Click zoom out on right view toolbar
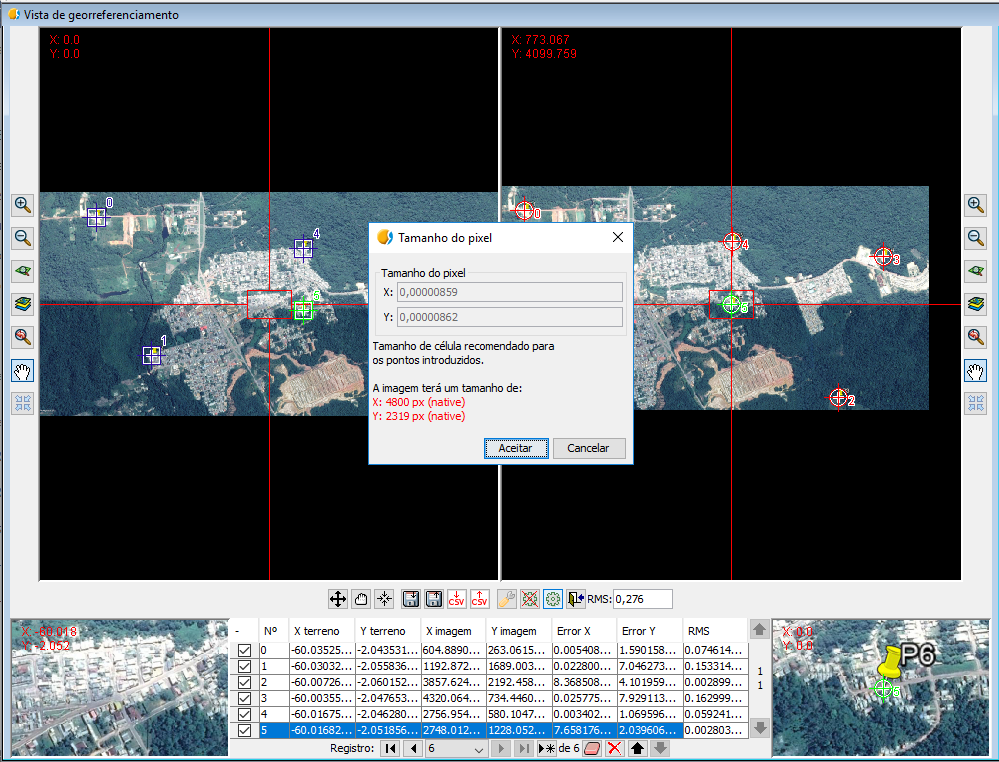Viewport: 999px width, 762px height. click(976, 238)
